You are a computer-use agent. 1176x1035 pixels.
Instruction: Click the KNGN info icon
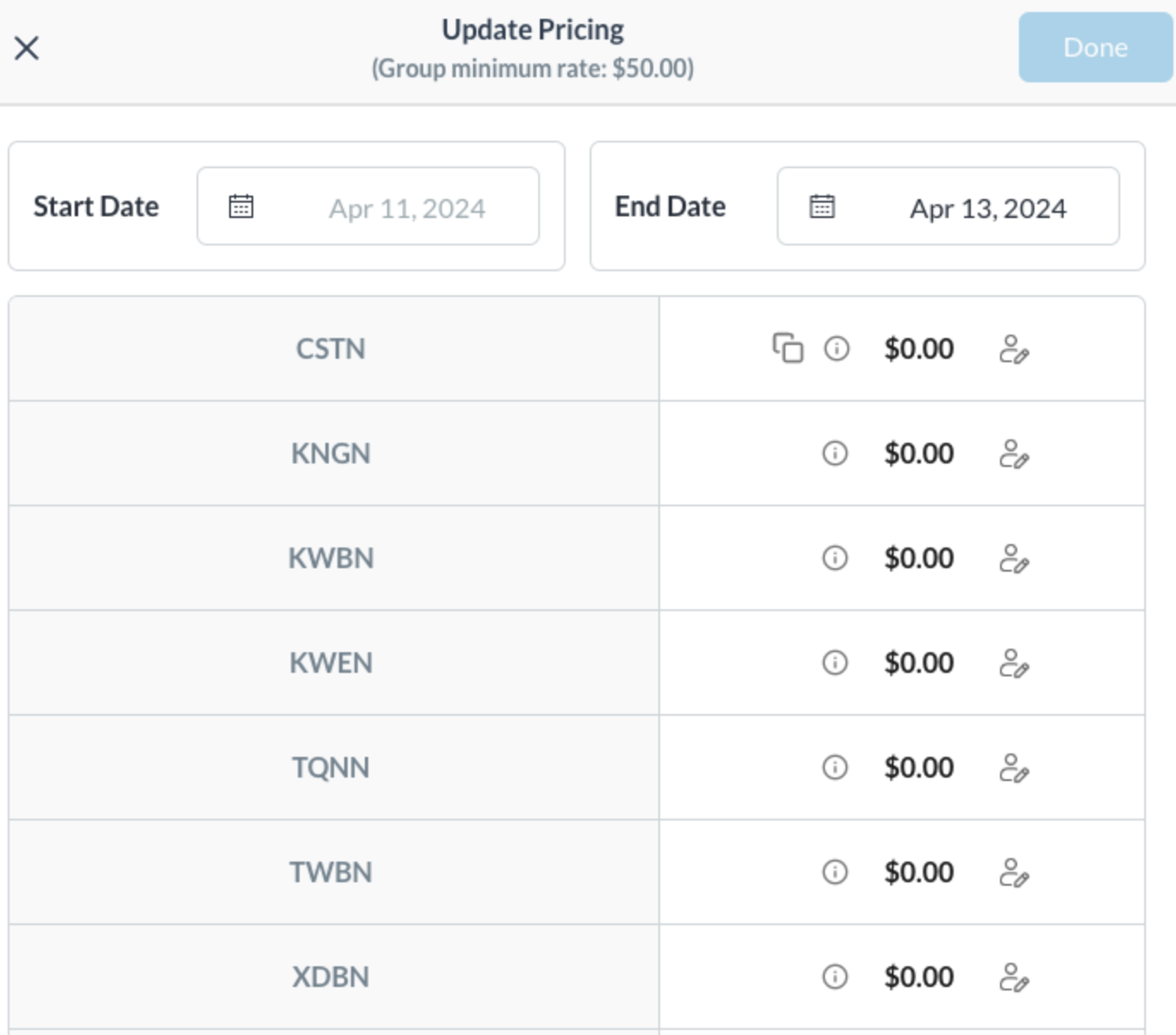(x=834, y=453)
